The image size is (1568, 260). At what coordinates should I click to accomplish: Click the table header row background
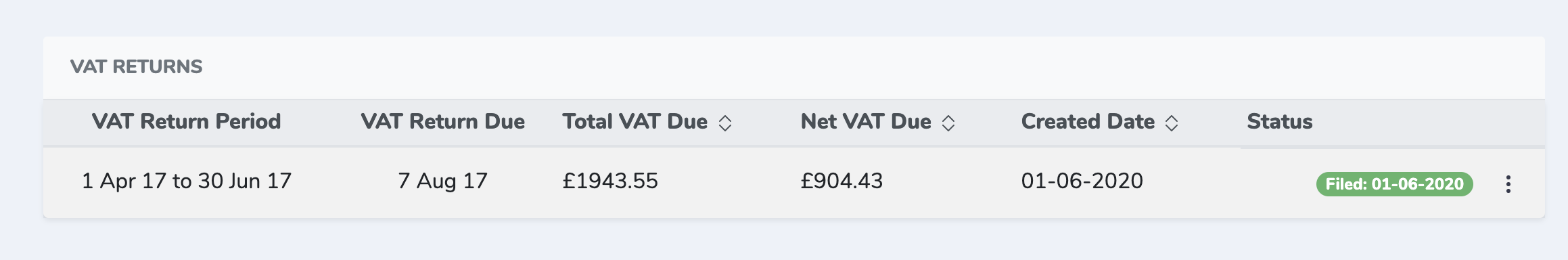[x=794, y=123]
